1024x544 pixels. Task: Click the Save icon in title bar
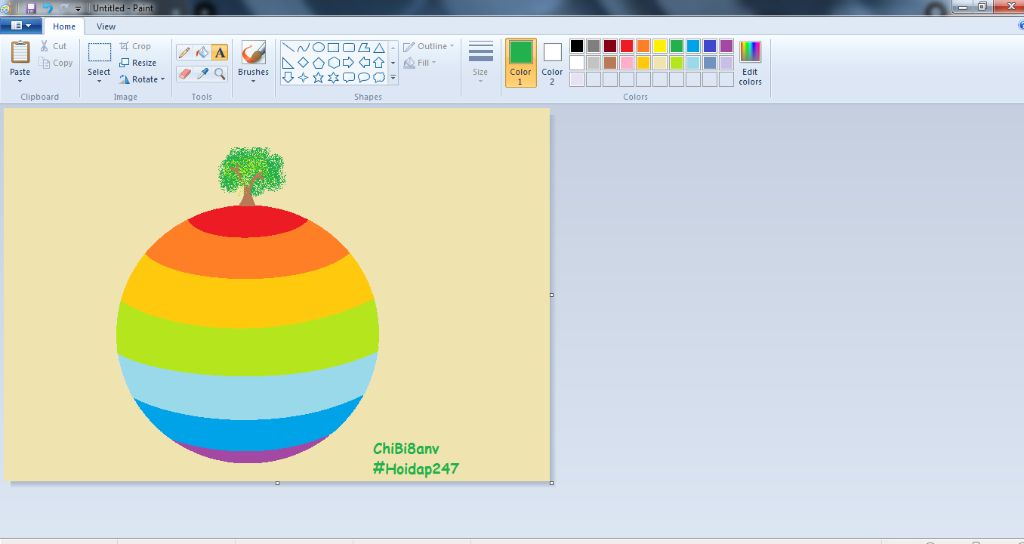pyautogui.click(x=31, y=8)
